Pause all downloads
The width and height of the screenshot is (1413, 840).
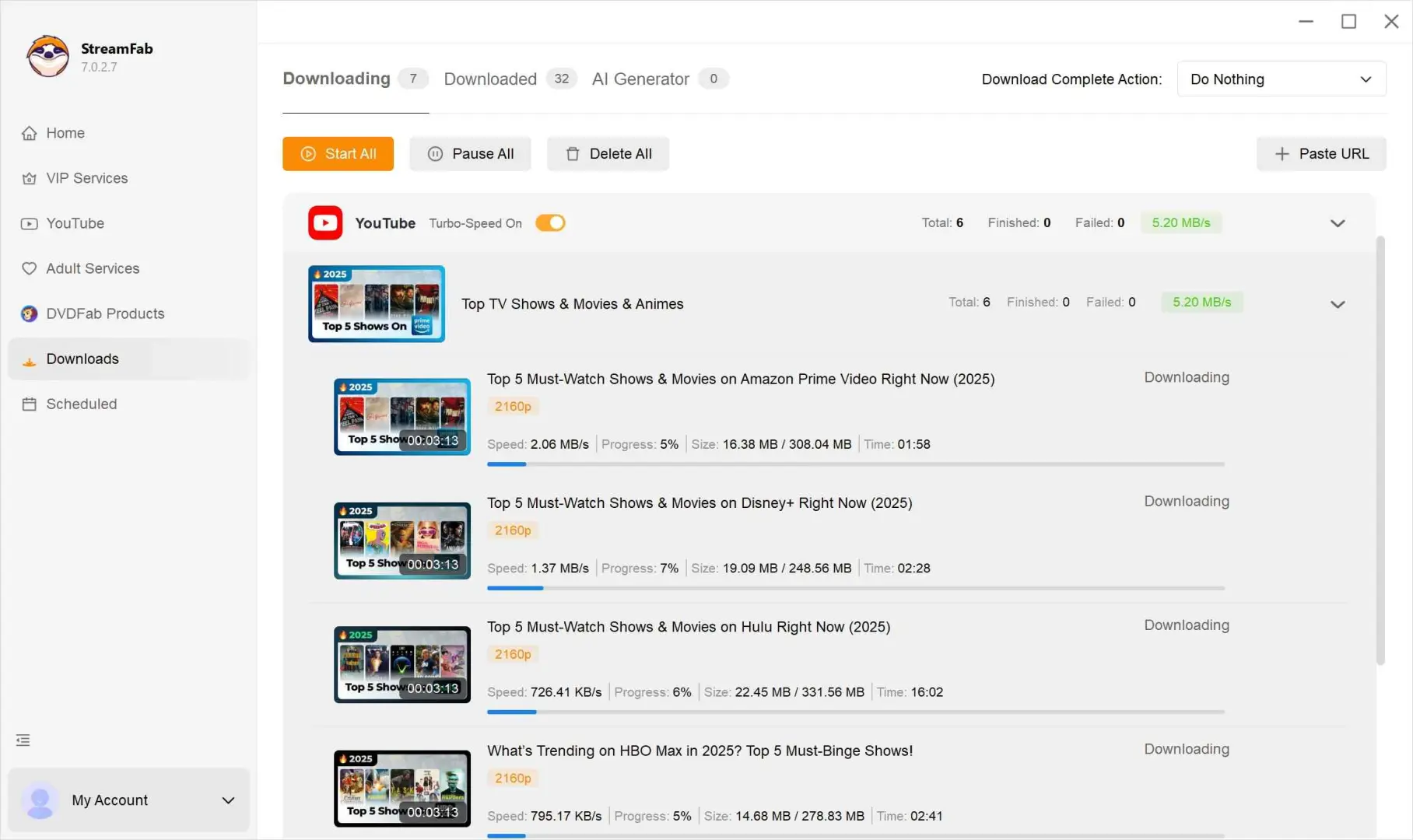coord(470,154)
